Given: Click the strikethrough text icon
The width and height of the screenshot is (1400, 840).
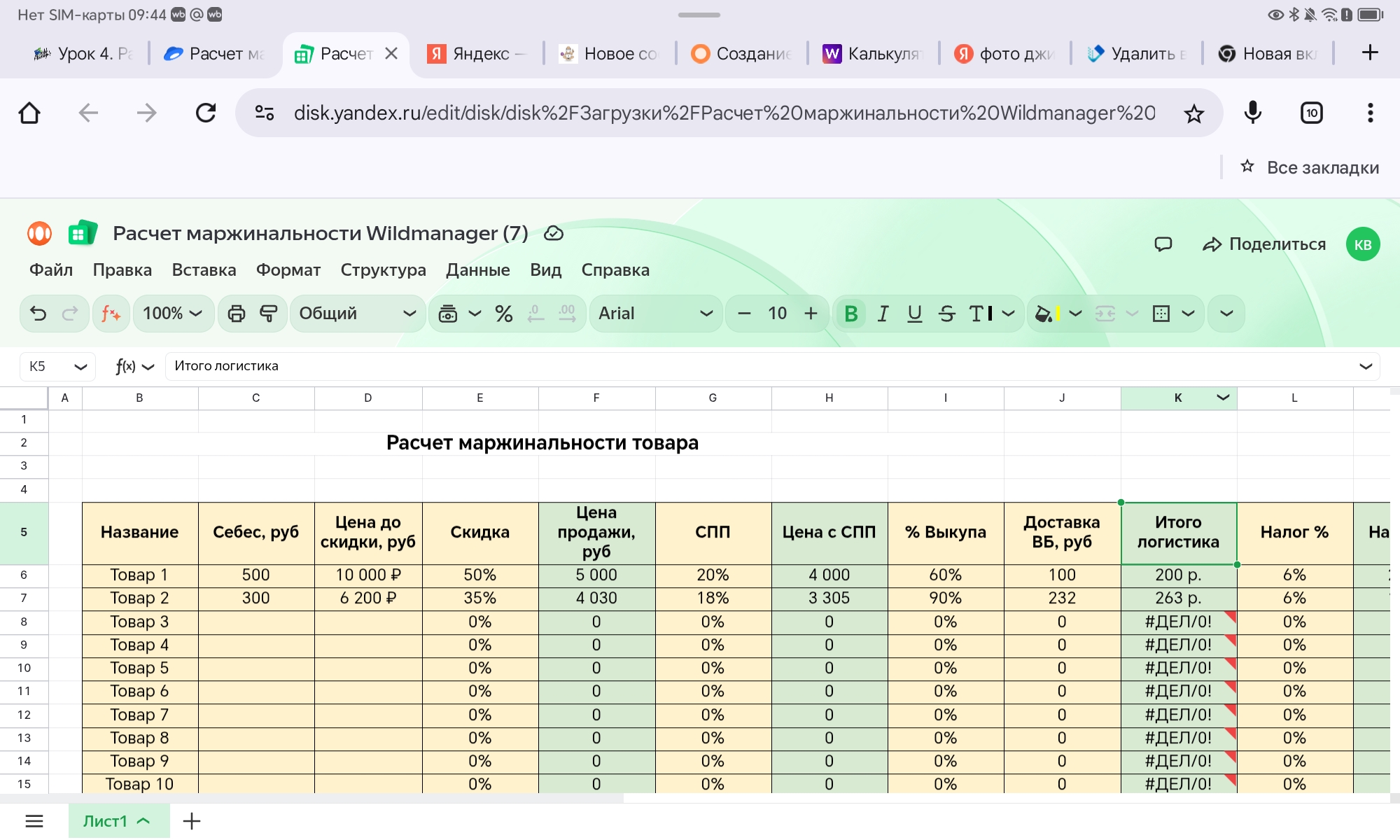Looking at the screenshot, I should tap(946, 314).
